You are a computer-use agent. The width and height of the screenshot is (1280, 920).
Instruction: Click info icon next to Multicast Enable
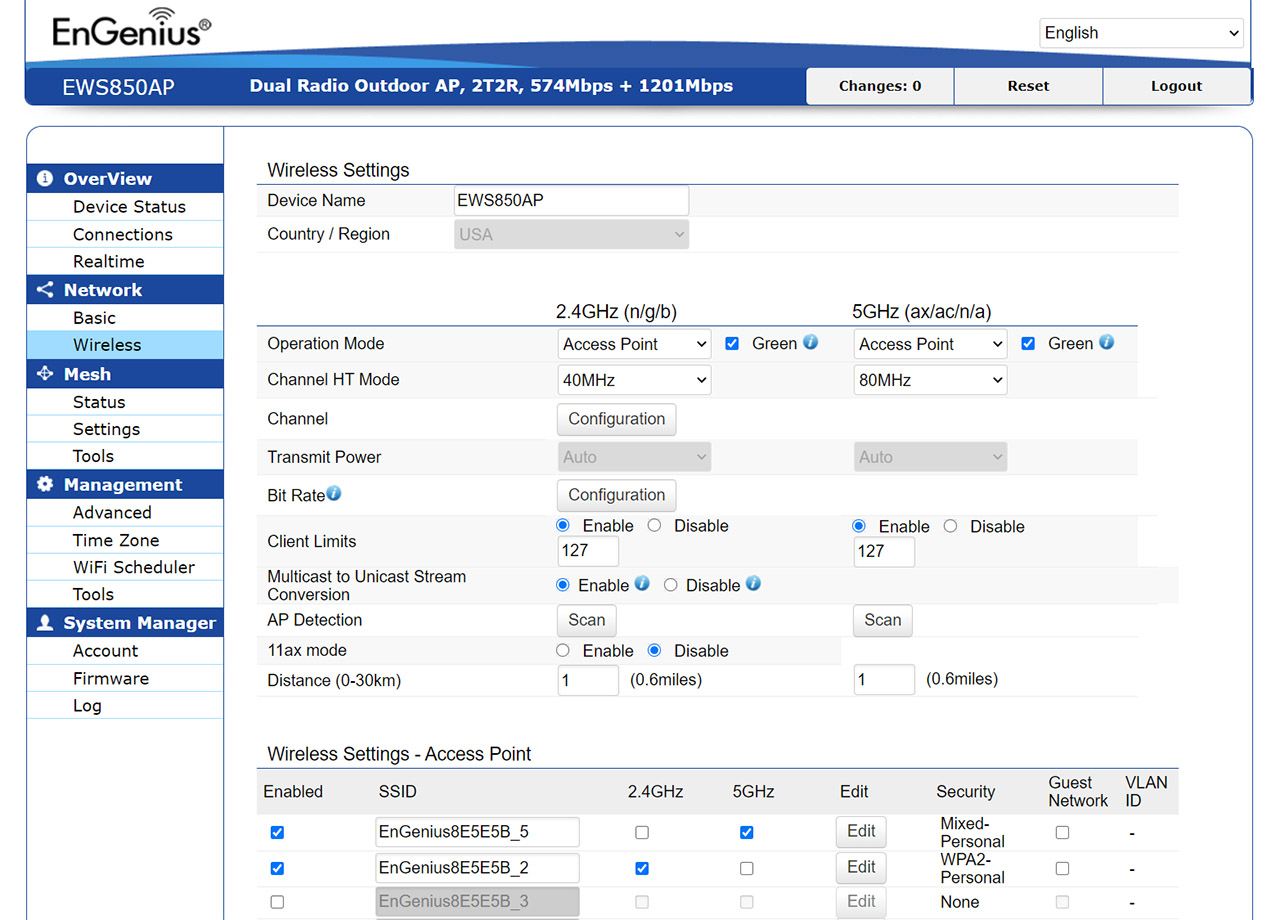tap(642, 583)
